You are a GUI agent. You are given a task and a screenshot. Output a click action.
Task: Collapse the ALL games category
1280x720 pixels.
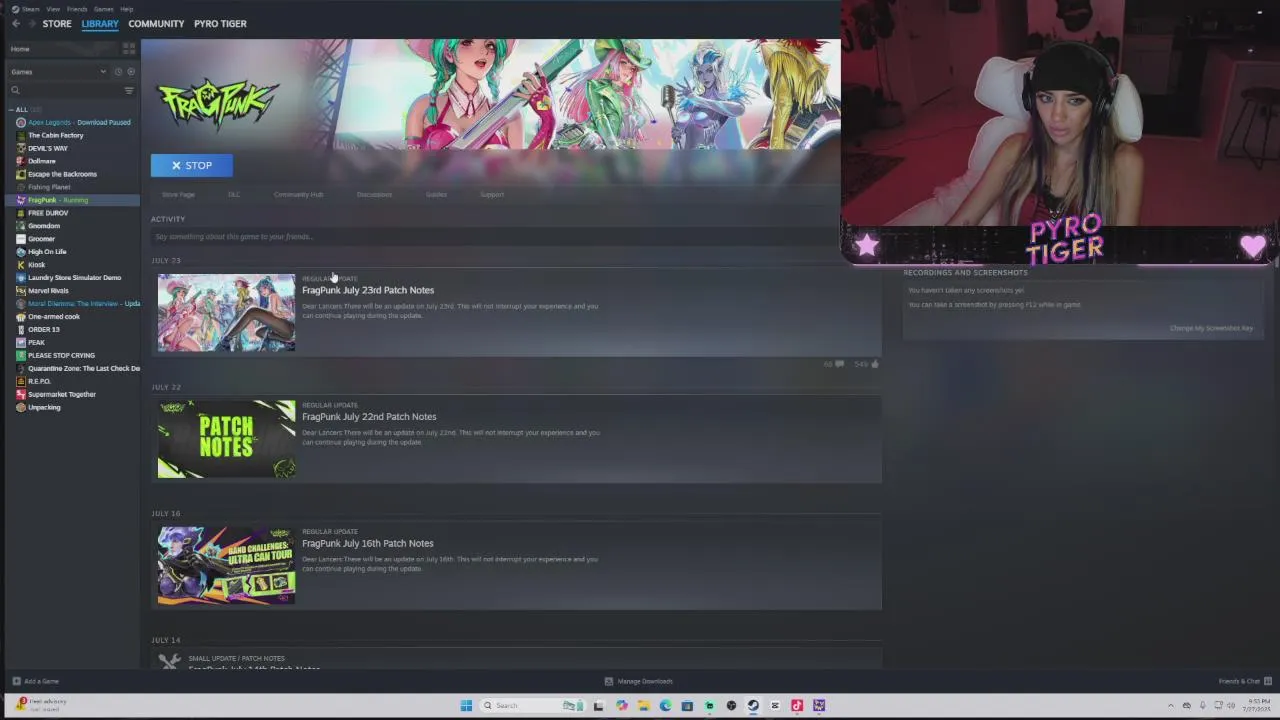pyautogui.click(x=11, y=110)
